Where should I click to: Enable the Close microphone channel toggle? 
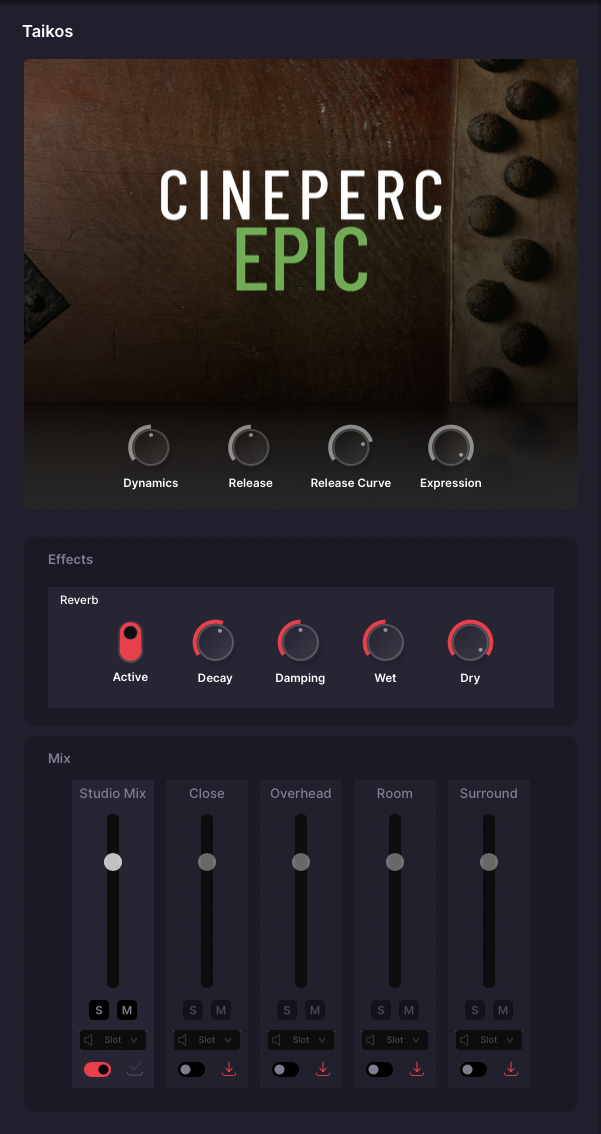pyautogui.click(x=192, y=1069)
